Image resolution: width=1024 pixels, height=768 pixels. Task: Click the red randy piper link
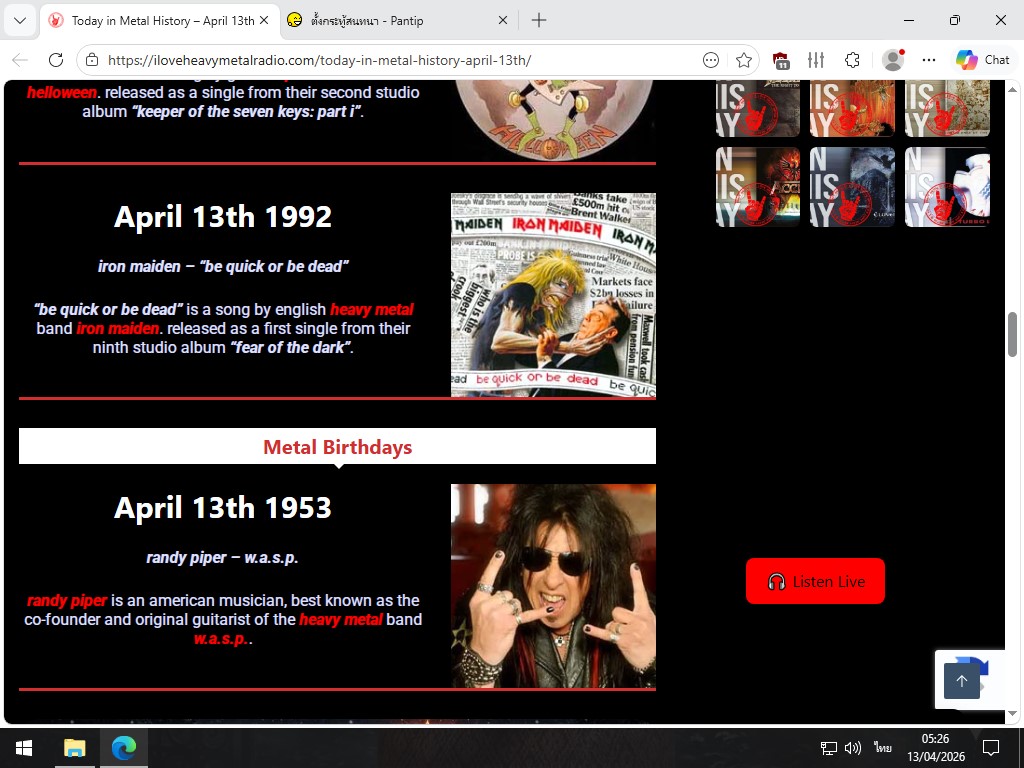[x=67, y=601]
